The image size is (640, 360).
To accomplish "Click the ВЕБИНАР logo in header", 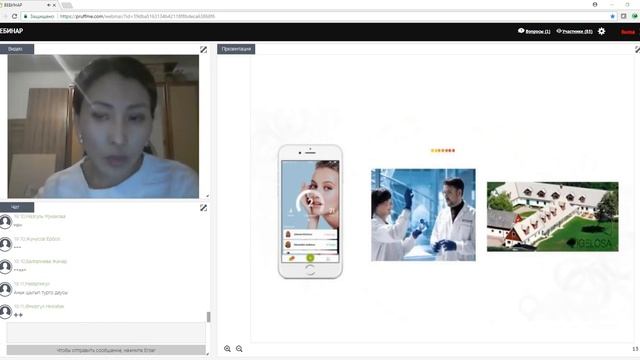I will click(x=11, y=31).
